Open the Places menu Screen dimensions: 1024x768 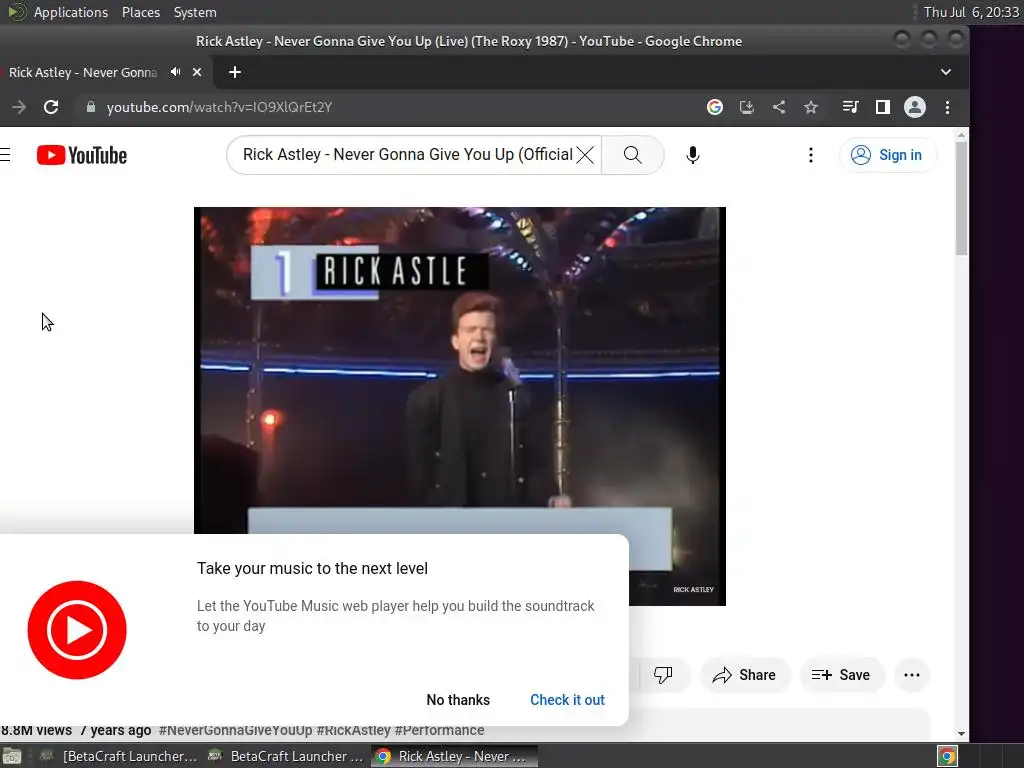point(140,12)
